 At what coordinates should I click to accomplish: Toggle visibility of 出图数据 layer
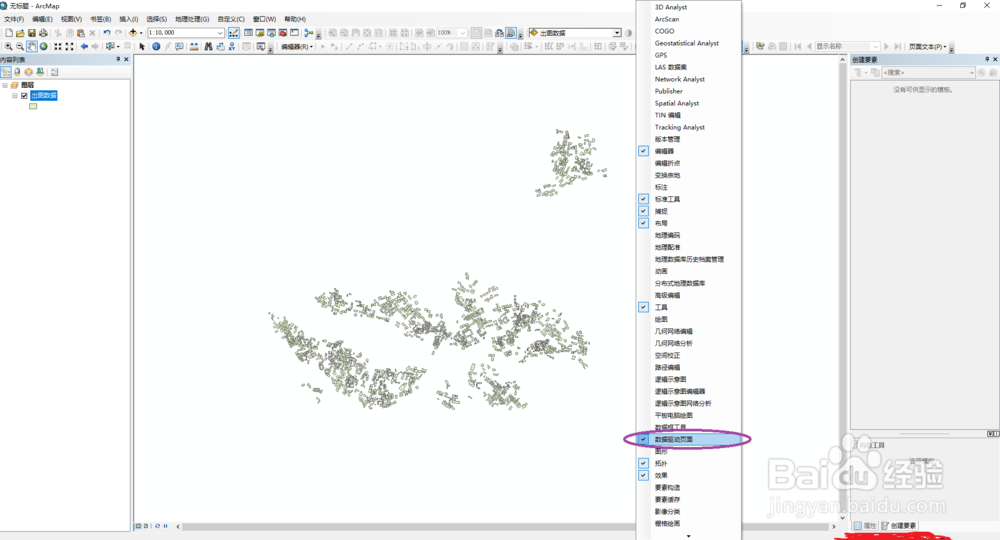coord(24,96)
